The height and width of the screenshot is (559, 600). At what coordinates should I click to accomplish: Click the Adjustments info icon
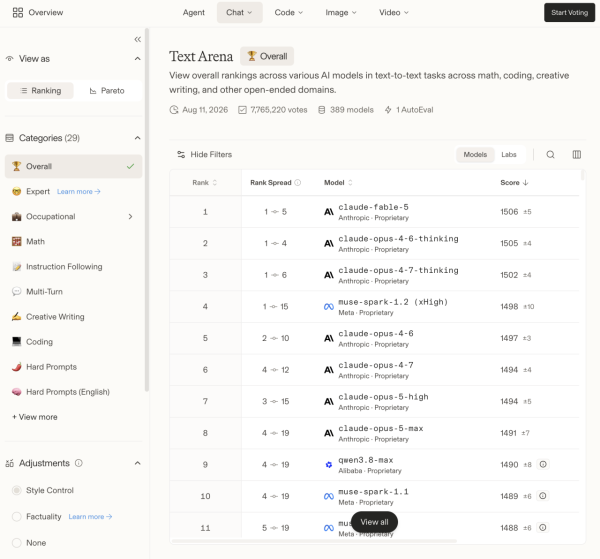click(x=78, y=463)
